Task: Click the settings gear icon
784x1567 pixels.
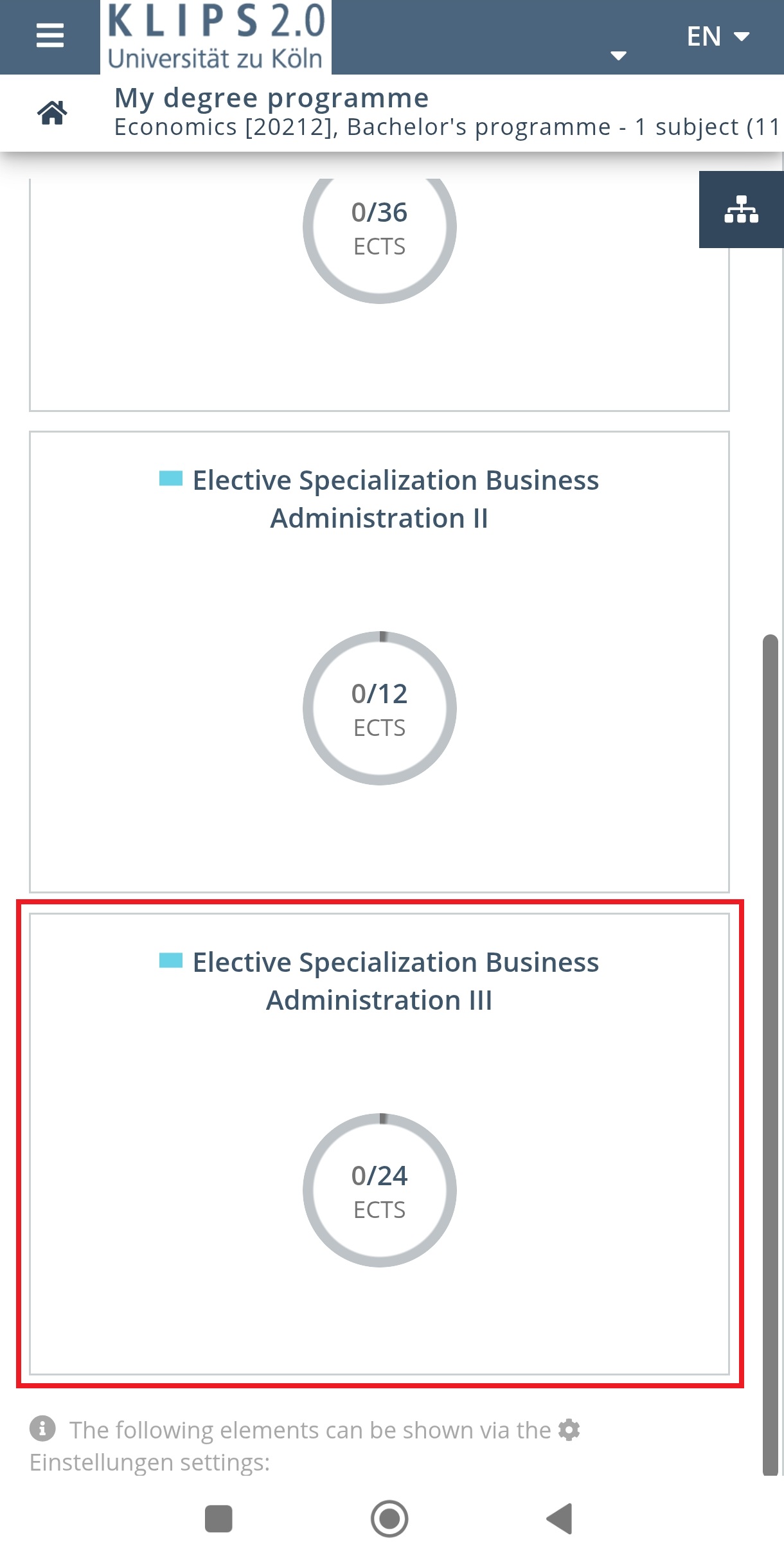Action: click(x=569, y=1429)
